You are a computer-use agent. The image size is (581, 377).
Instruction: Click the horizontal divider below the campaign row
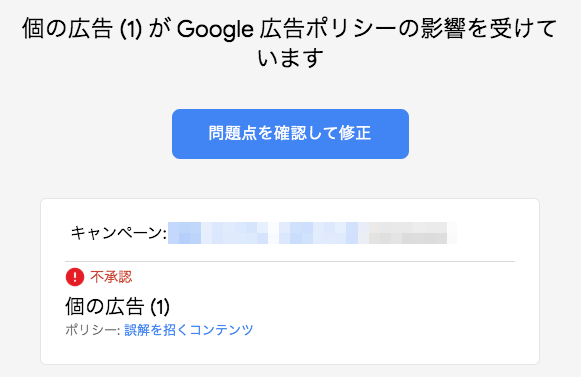[290, 261]
